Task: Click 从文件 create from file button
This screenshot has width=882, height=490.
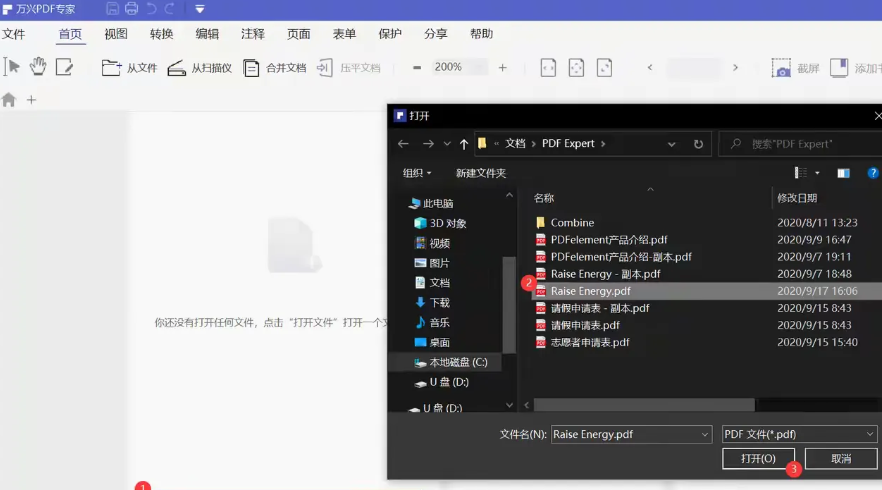Action: point(129,68)
